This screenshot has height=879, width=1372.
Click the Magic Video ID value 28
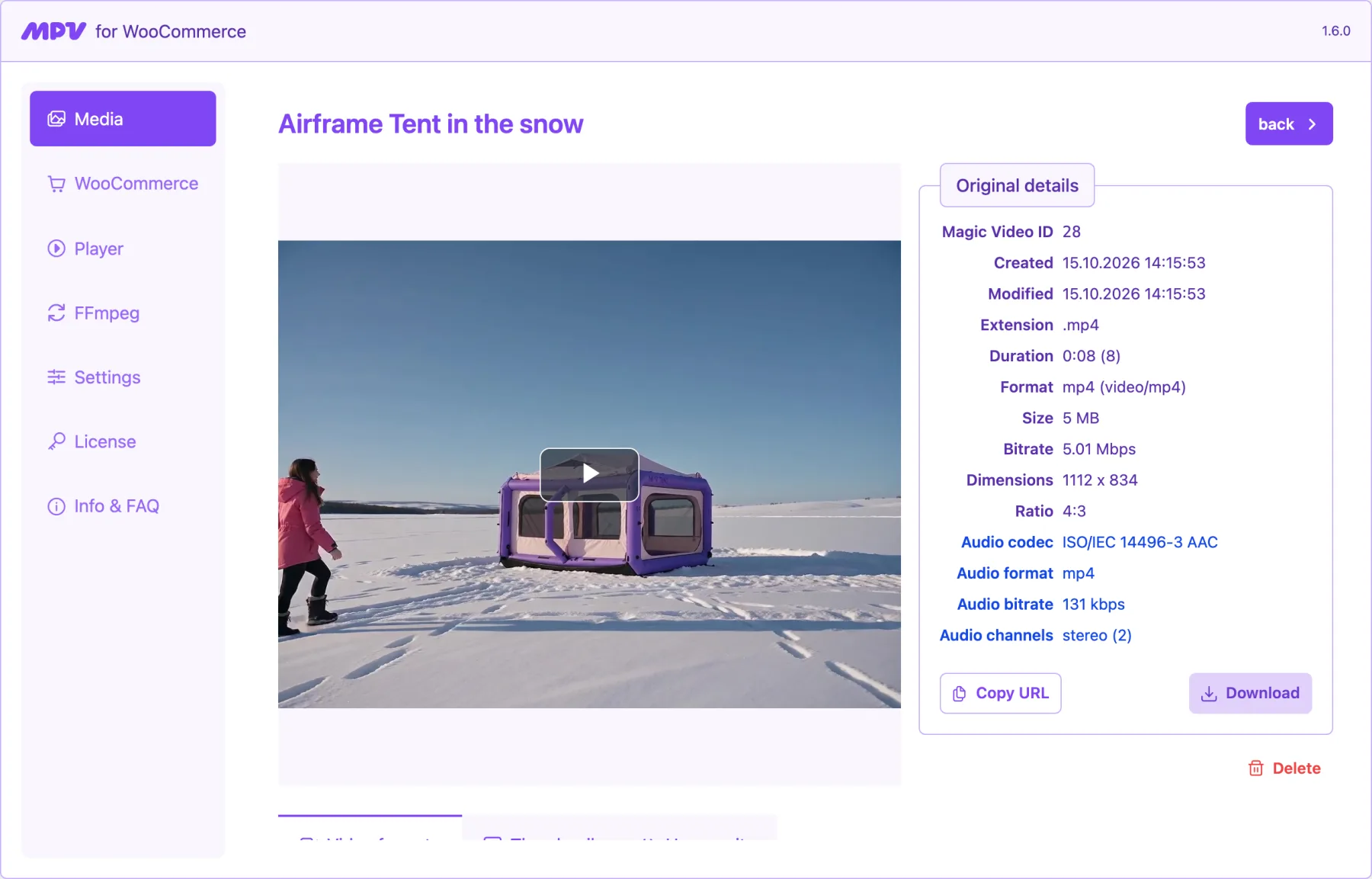click(x=1072, y=232)
